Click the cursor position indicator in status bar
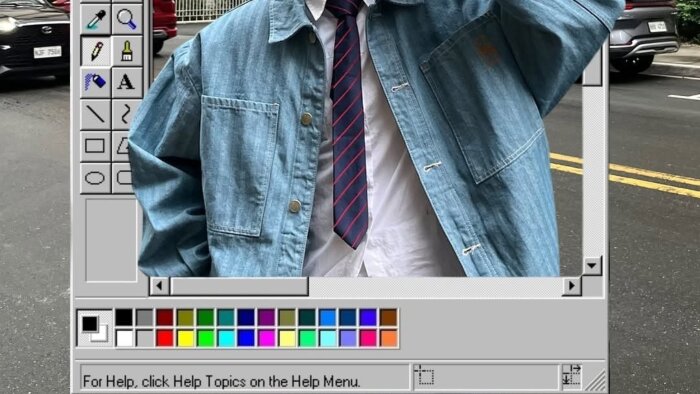The image size is (700, 394). [x=485, y=377]
